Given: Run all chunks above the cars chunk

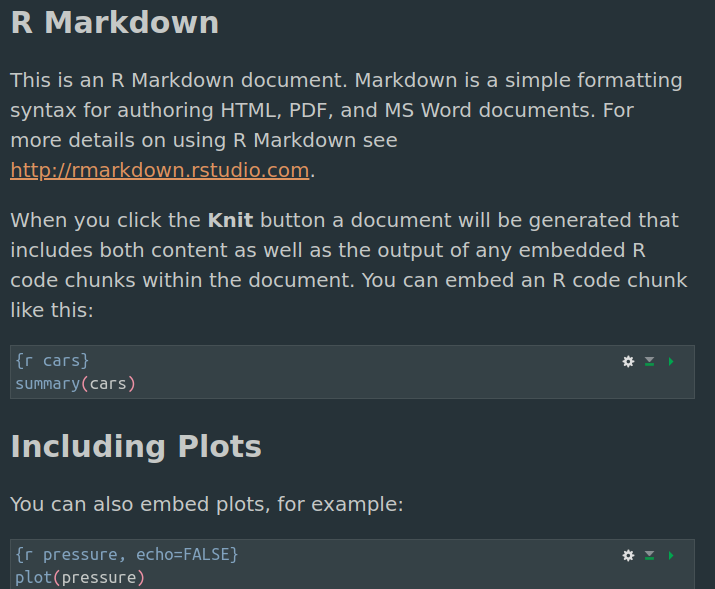Looking at the screenshot, I should [x=649, y=361].
